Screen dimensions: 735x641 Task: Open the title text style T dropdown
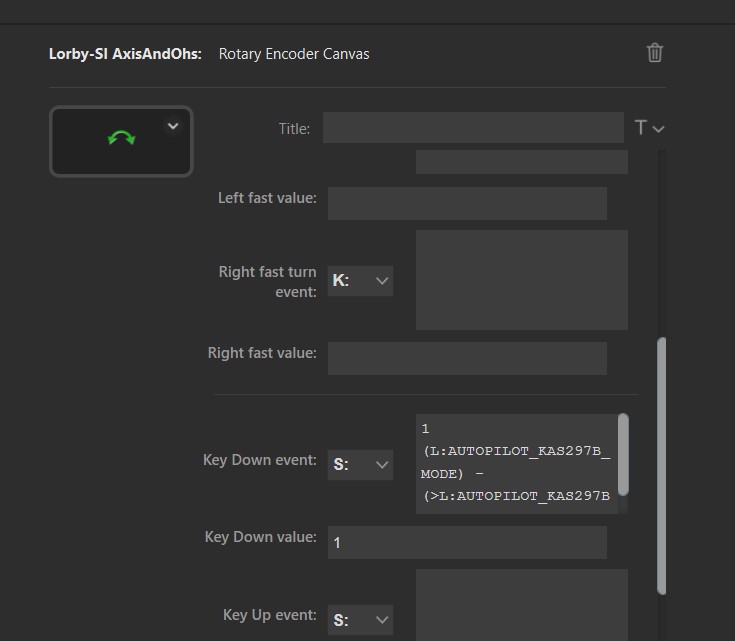coord(649,128)
